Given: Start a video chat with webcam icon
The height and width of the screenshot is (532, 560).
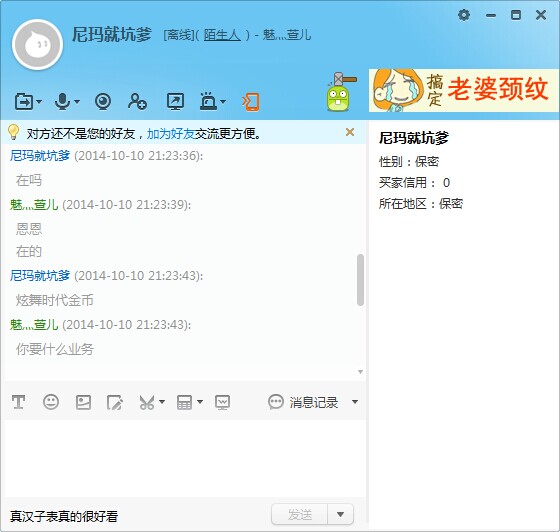Looking at the screenshot, I should coord(103,102).
